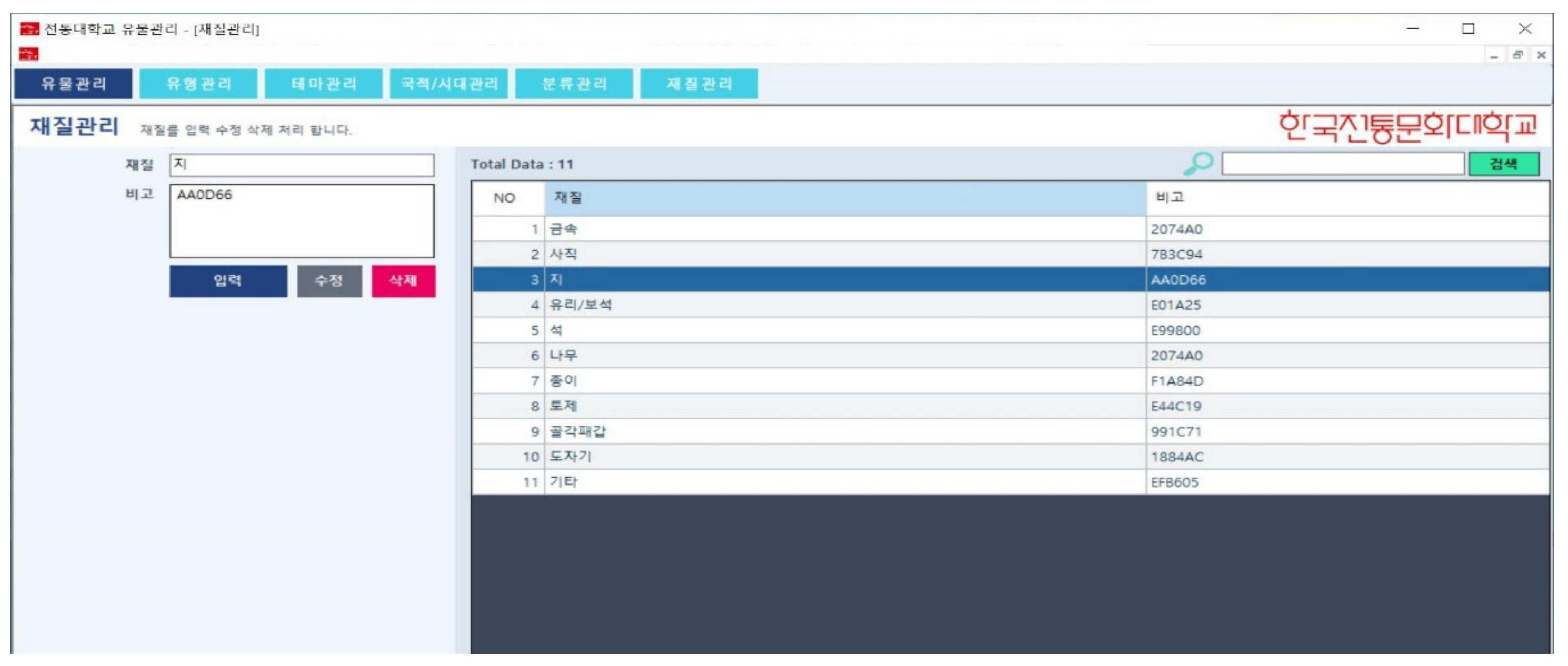Switch to 유형관리 tab

coord(198,83)
